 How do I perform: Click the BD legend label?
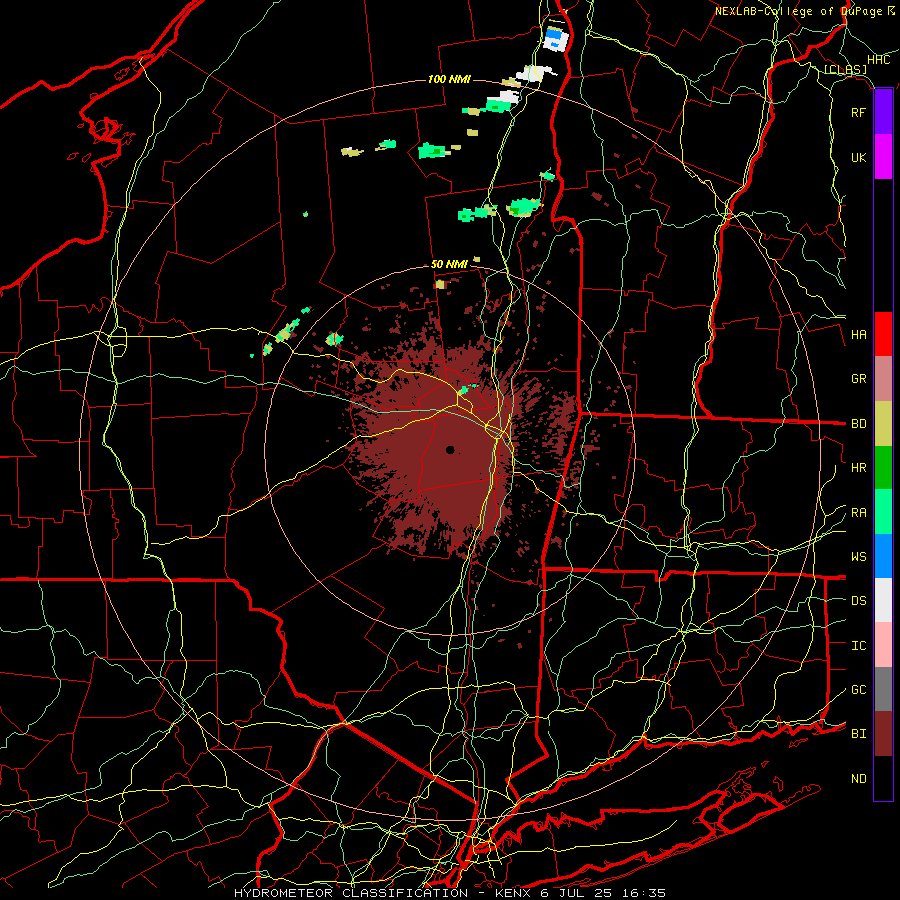pyautogui.click(x=858, y=424)
